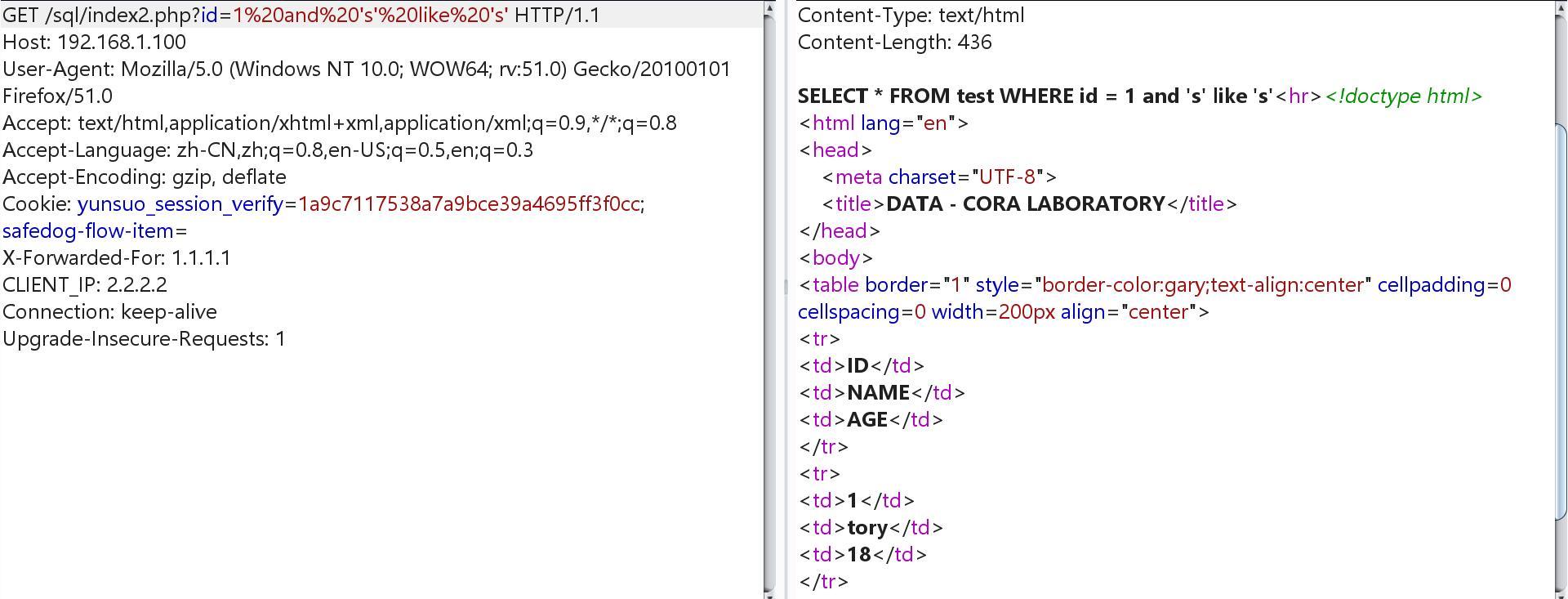The image size is (1568, 599).
Task: Click the closing </head> tag line
Action: pyautogui.click(x=840, y=230)
